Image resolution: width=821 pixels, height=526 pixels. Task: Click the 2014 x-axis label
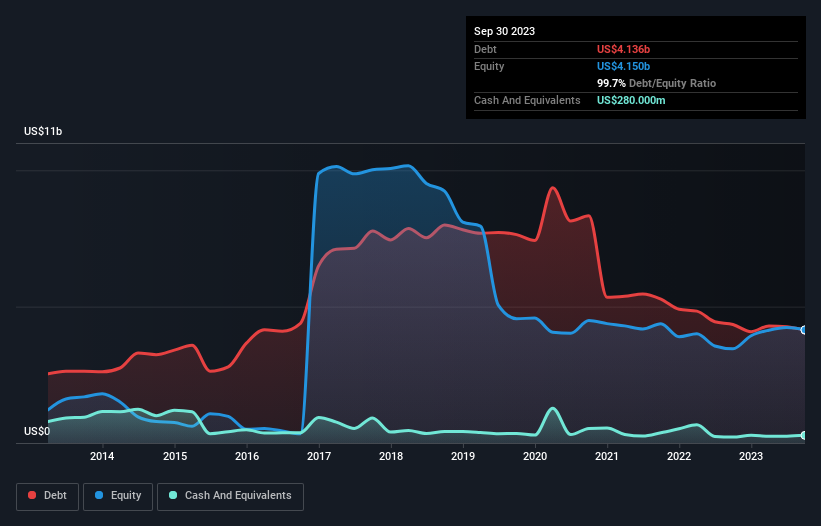102,456
